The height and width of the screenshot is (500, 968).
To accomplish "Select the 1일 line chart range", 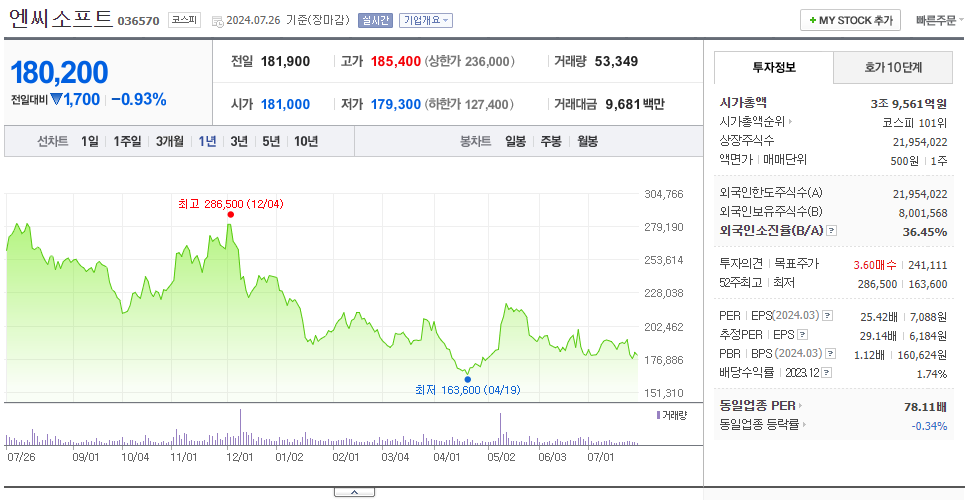I will point(90,141).
